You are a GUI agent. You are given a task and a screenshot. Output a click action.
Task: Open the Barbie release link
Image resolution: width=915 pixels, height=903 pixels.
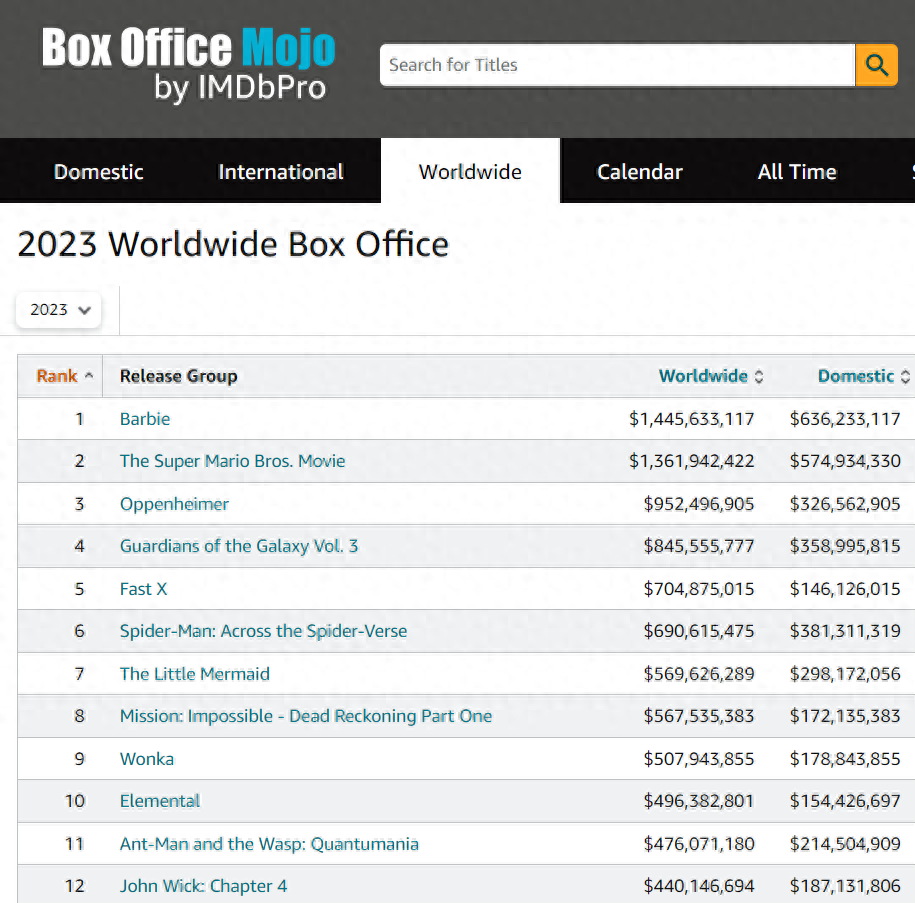[145, 419]
